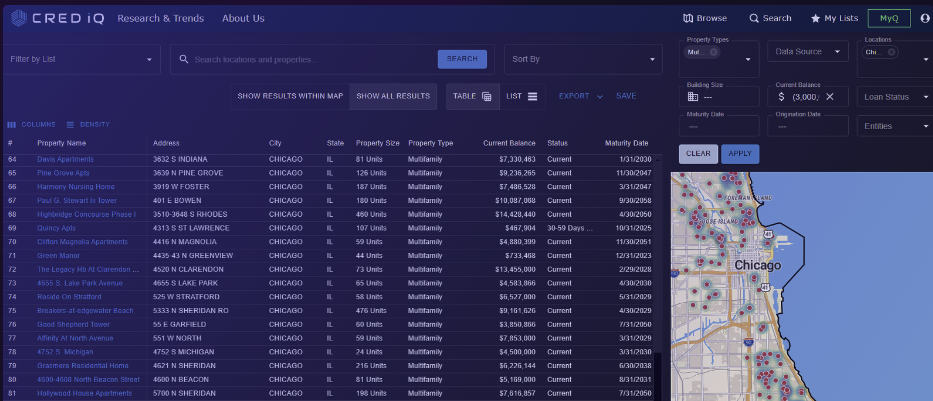Click the CRED iQ logo
Screen dimensions: 933x401
[x=57, y=18]
